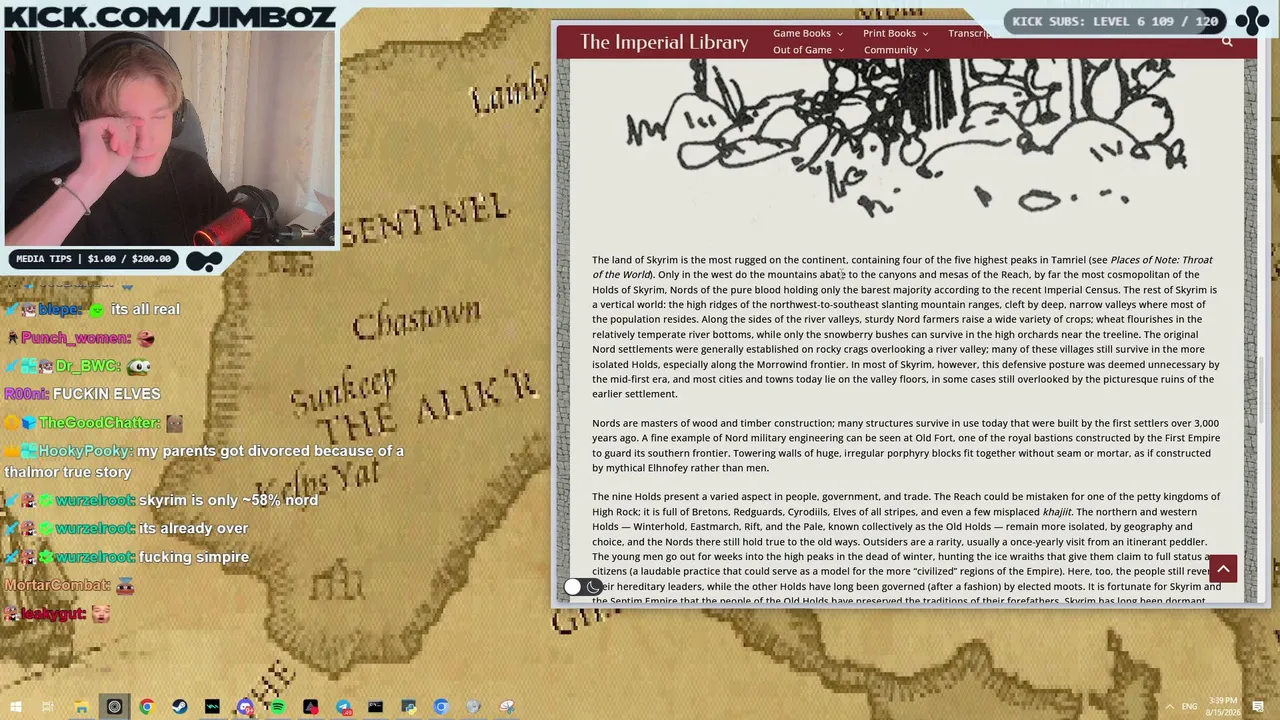
Task: Click wurzelroot's 'fucking simpire' message
Action: 194,557
